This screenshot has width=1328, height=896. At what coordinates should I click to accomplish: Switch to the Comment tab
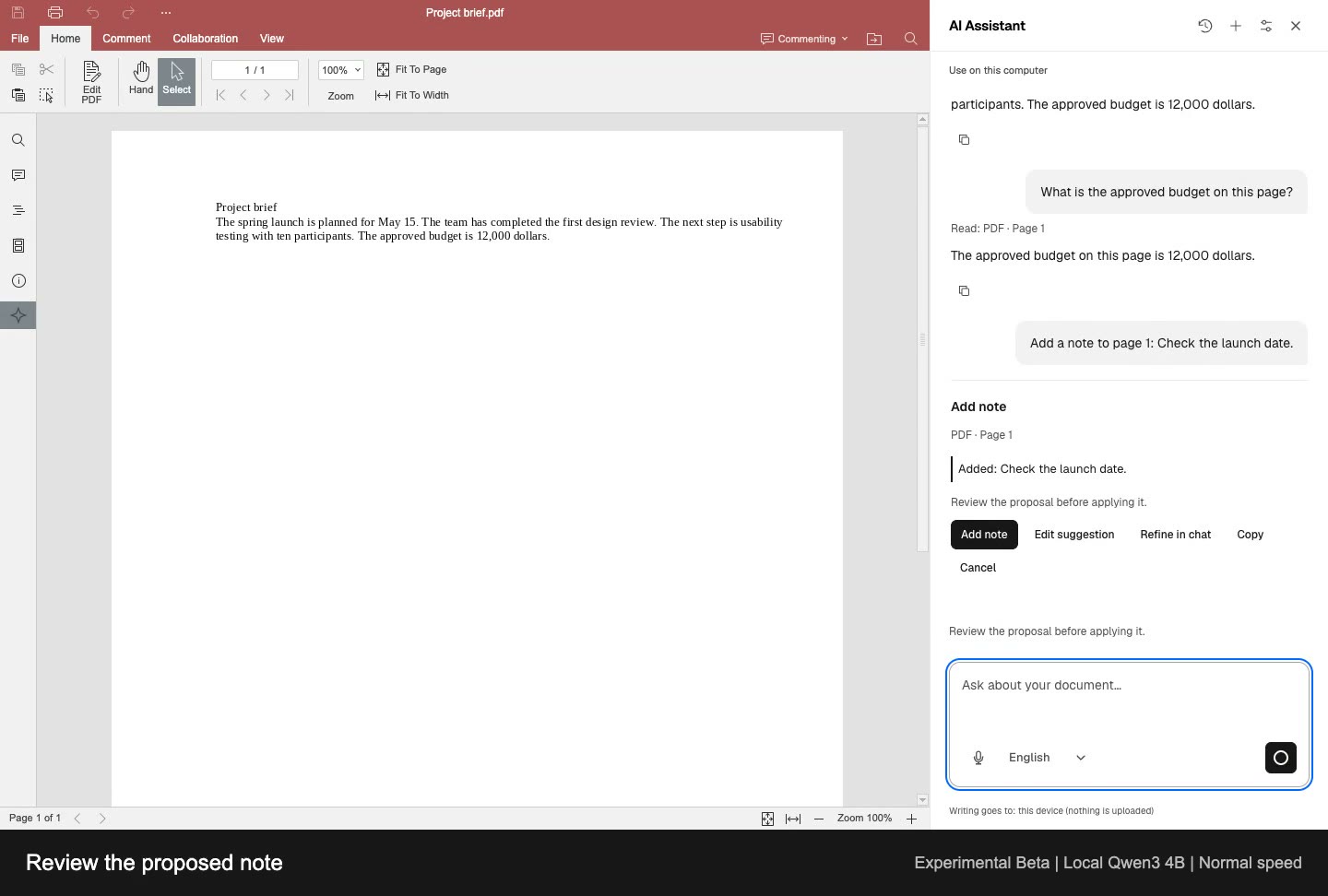tap(126, 39)
